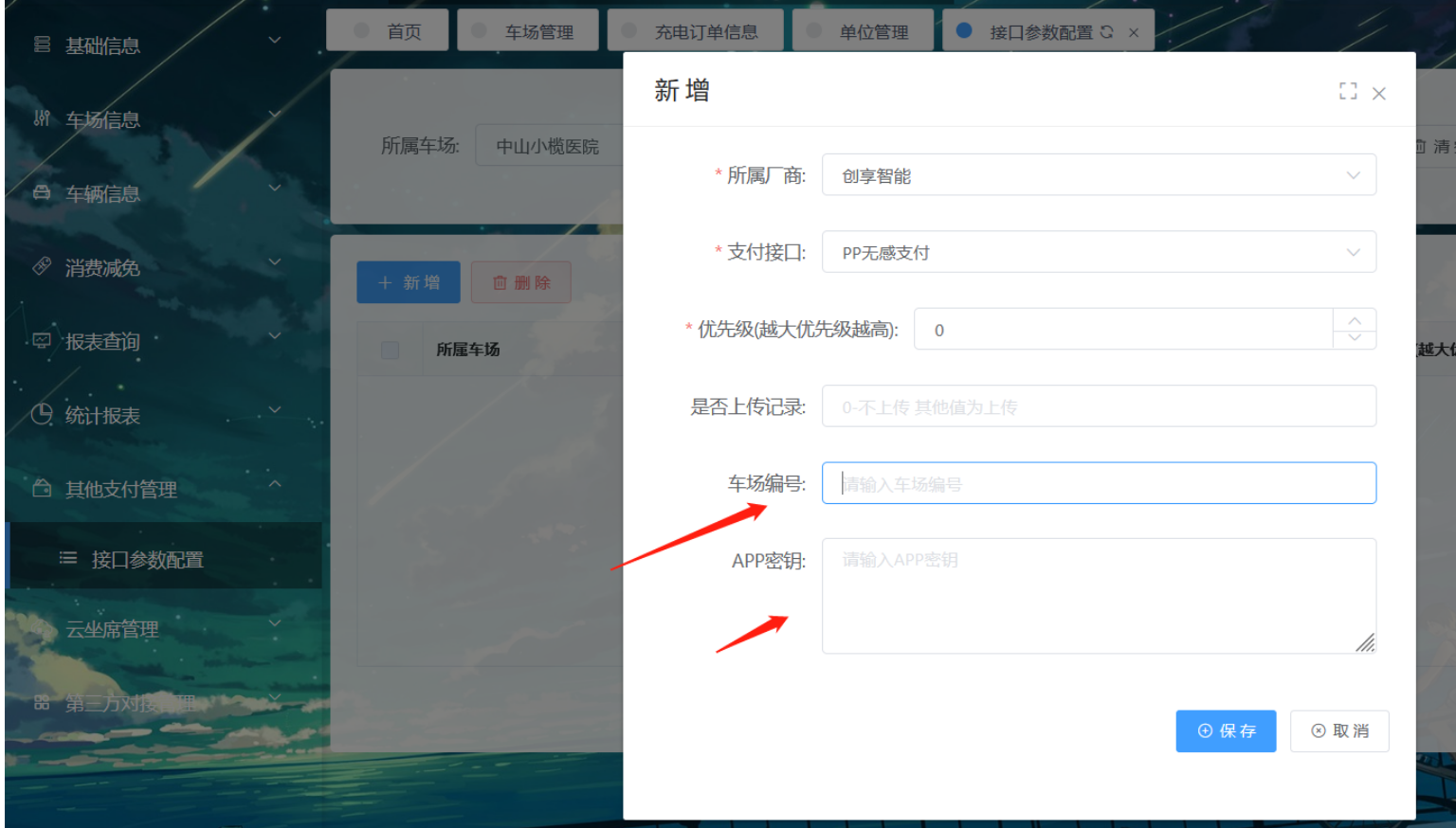Expand the 报表查询 menu
The height and width of the screenshot is (828, 1456).
tap(275, 335)
